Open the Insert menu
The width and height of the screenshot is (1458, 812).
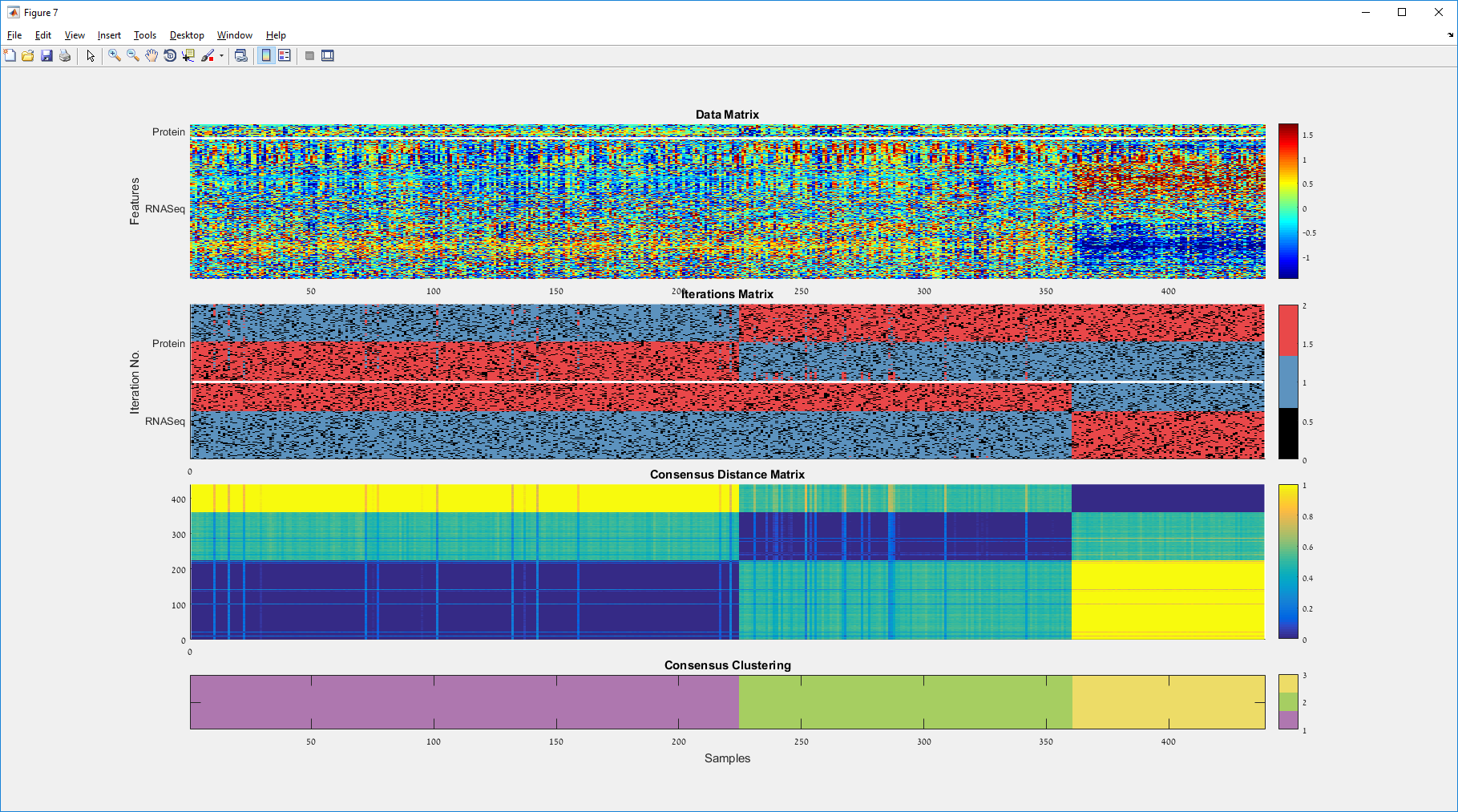point(109,35)
